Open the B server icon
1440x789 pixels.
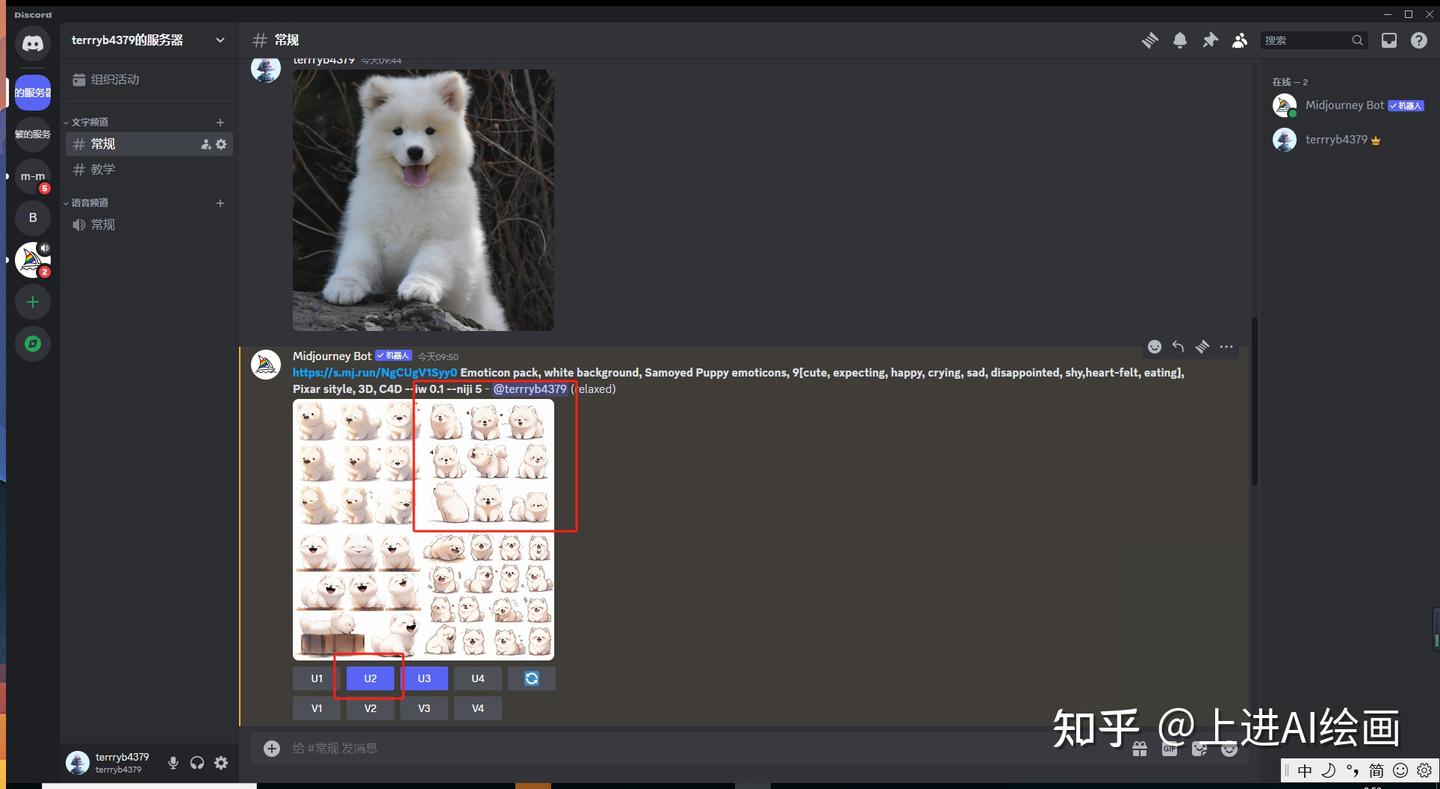(x=33, y=217)
